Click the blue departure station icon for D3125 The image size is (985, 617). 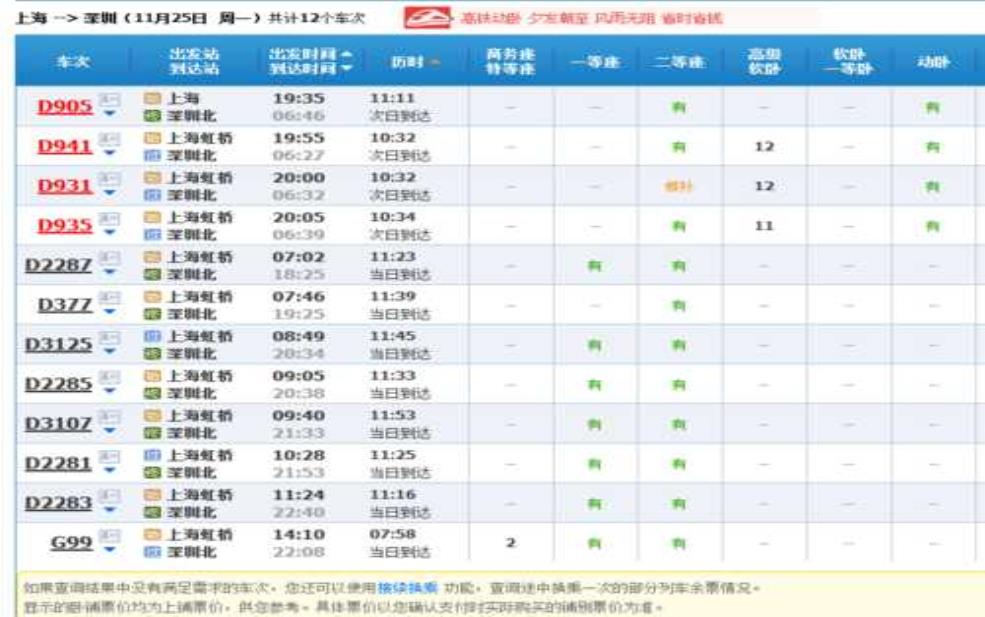pos(151,337)
